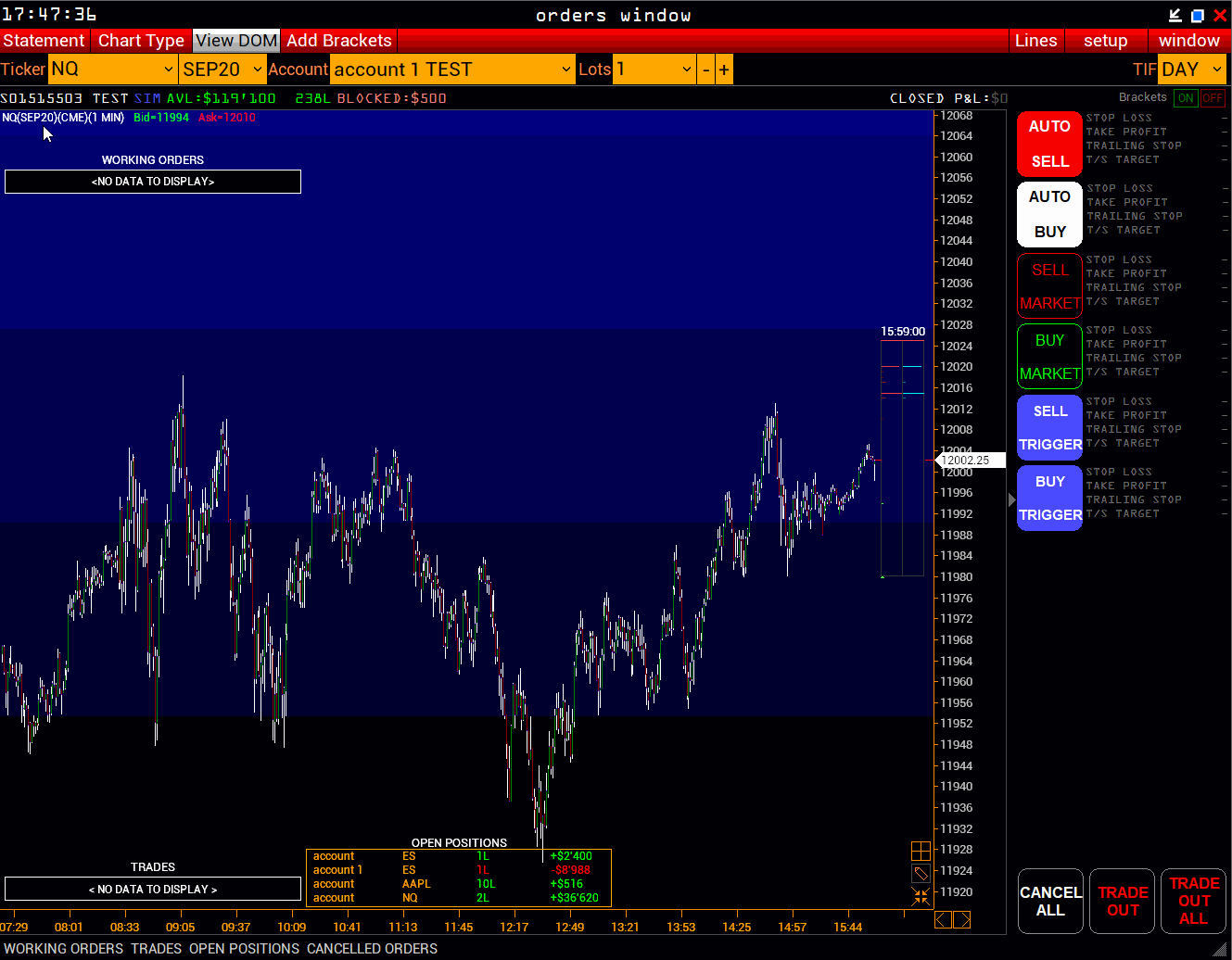1232x960 pixels.
Task: Expand the side panel splitter arrow
Action: click(1011, 499)
